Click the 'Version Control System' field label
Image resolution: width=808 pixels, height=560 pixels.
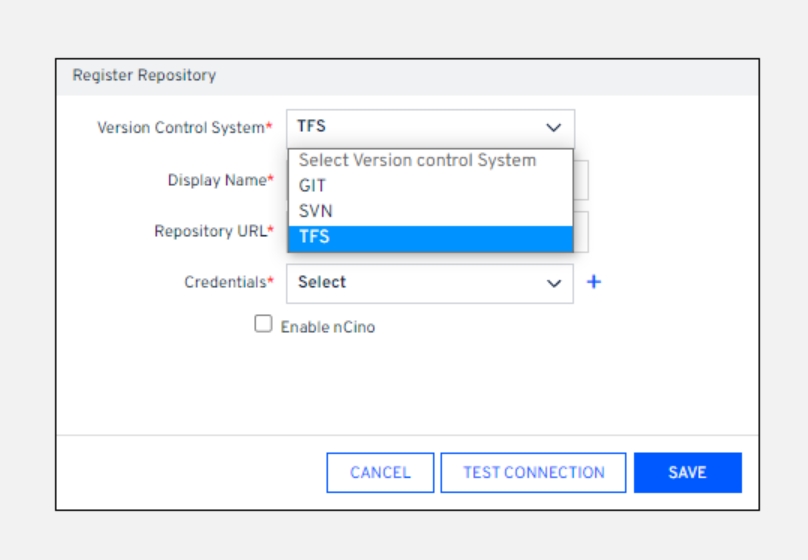(x=181, y=128)
